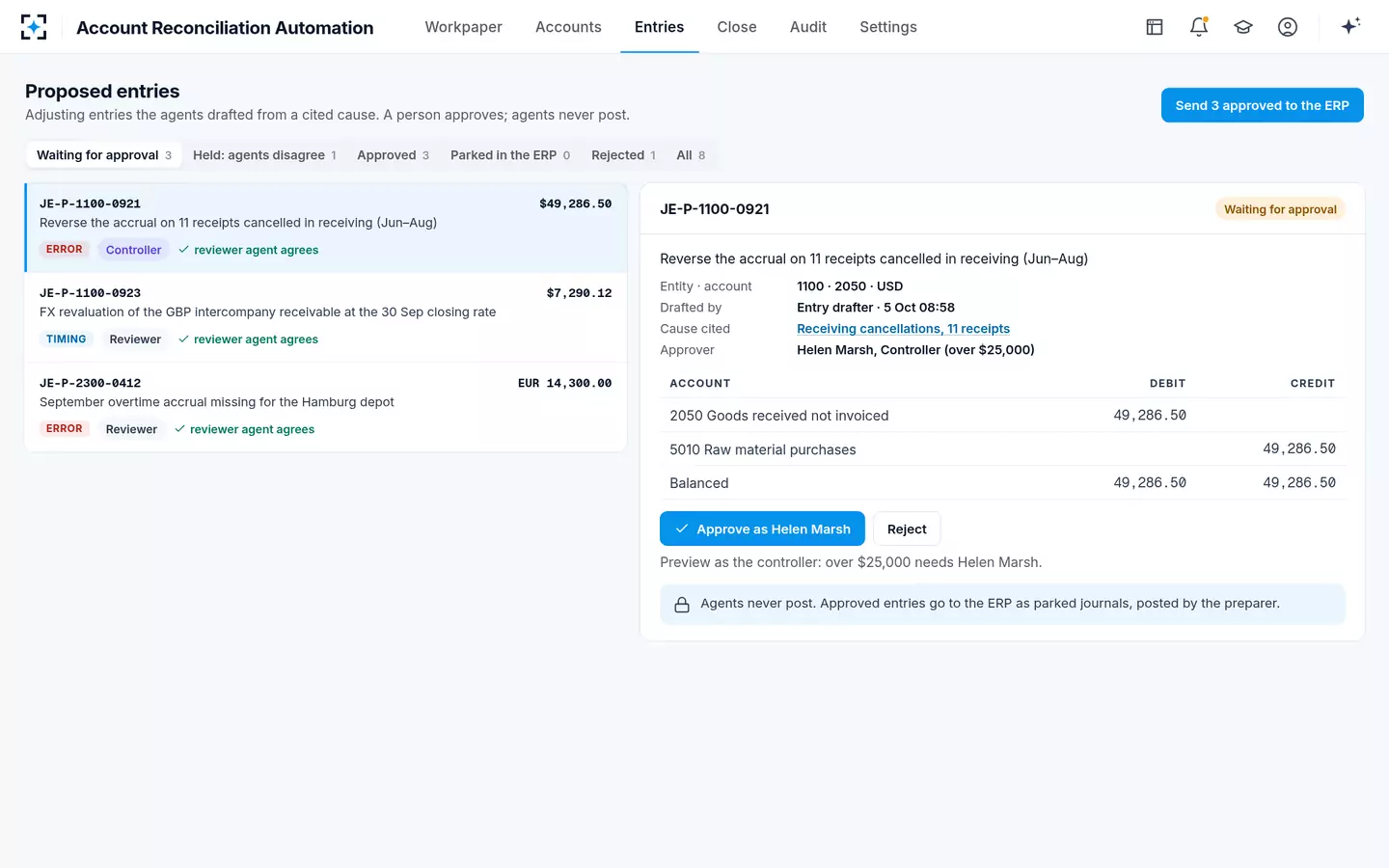Screen dimensions: 1389x868
Task: Send 3 approved to the ERP
Action: coord(1262,105)
